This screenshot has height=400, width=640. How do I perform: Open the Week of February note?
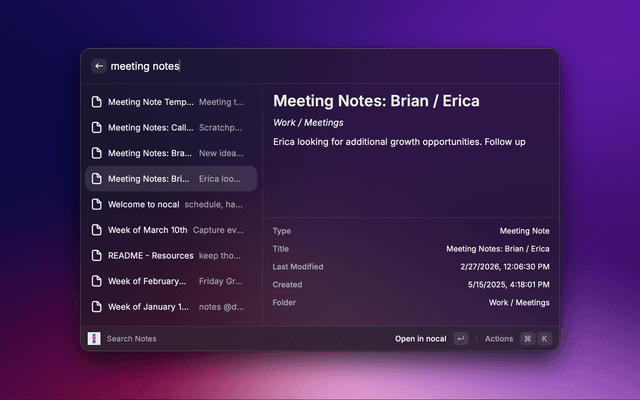170,281
